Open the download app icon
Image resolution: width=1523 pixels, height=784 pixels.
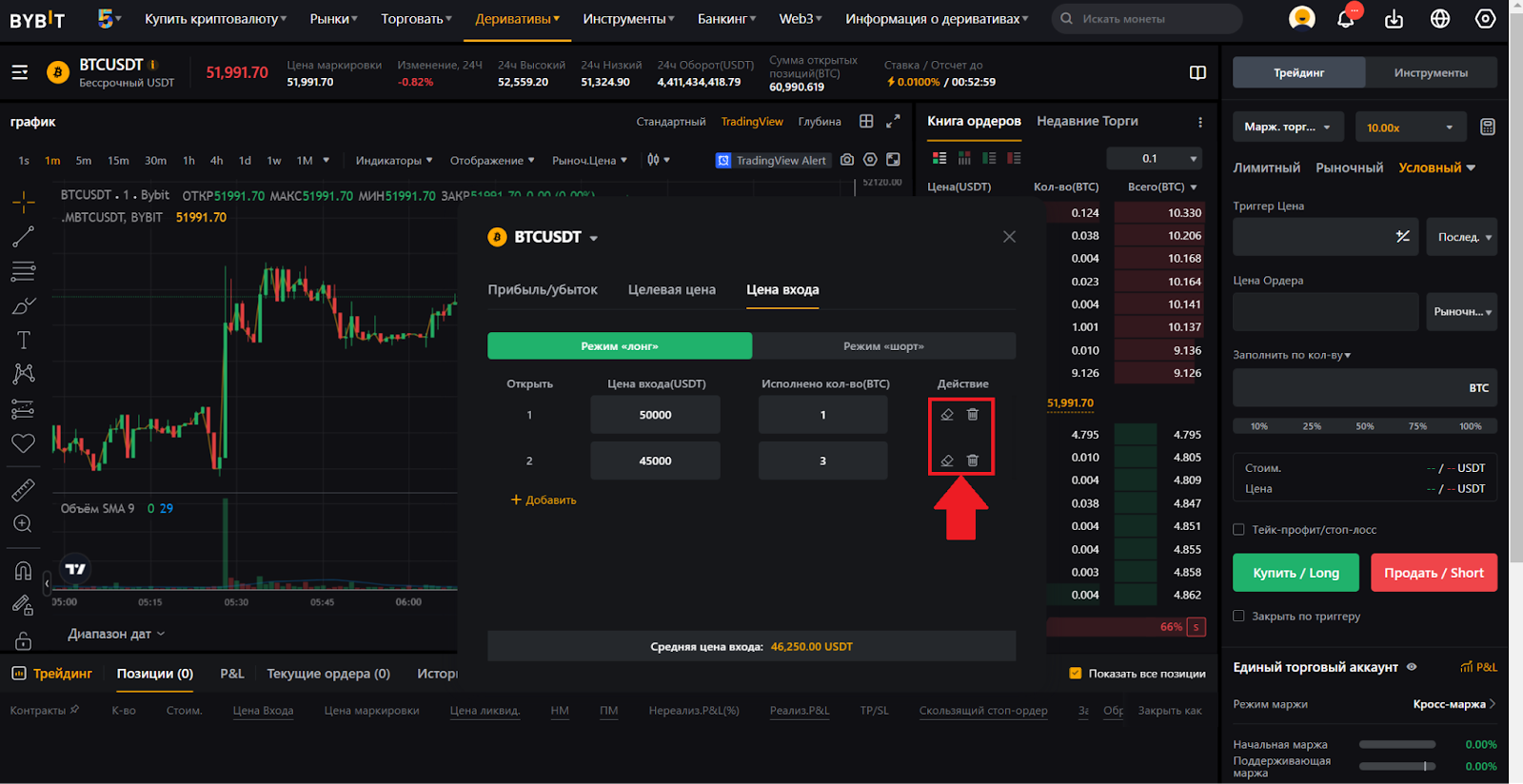(1394, 19)
